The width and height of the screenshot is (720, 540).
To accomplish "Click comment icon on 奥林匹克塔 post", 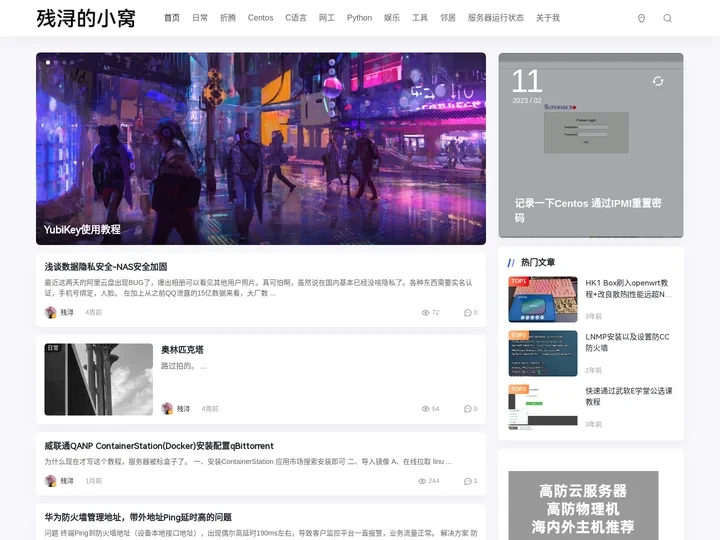I will [467, 409].
